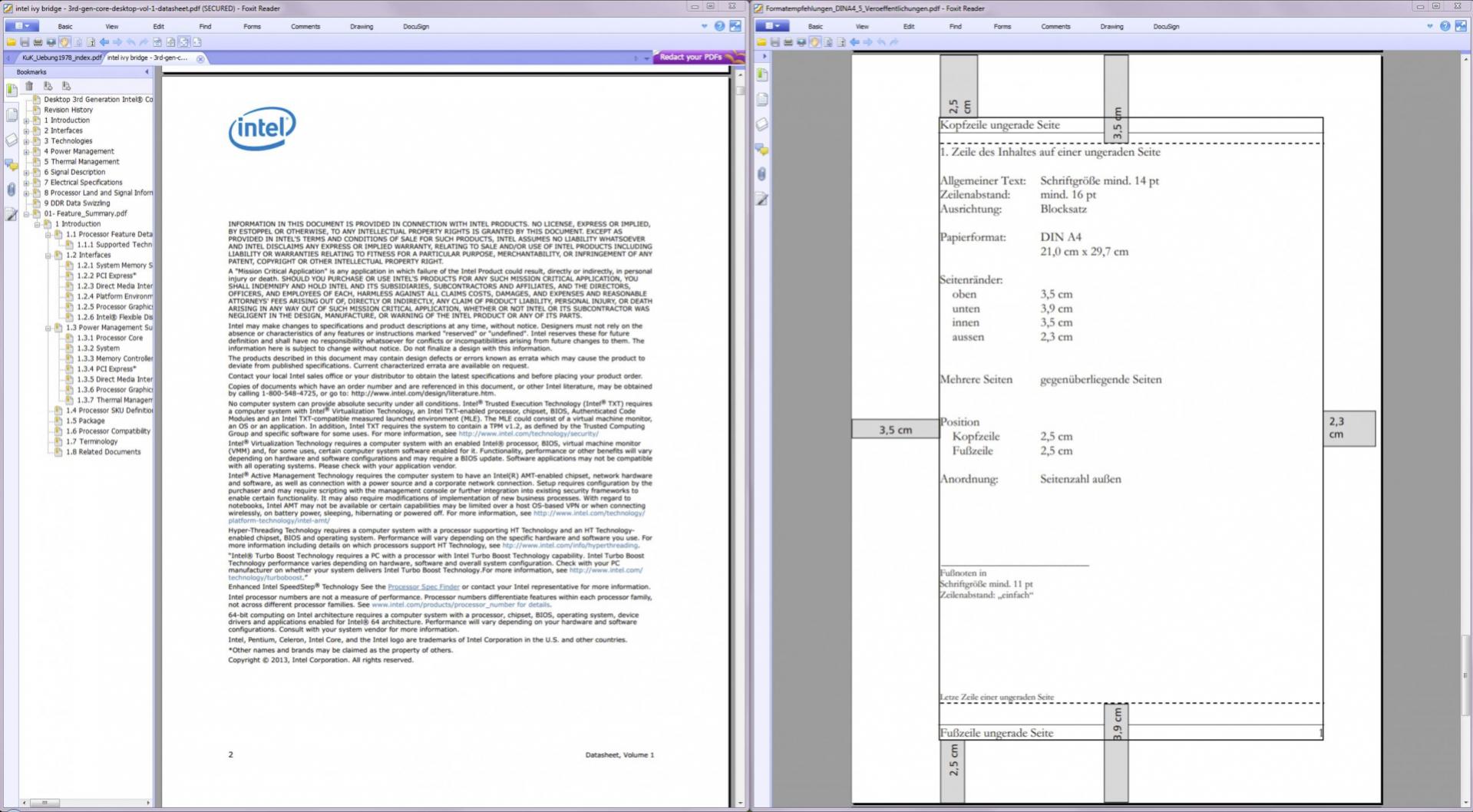Open Comments menu in Intel datasheet window
Image resolution: width=1473 pixels, height=812 pixels.
point(305,26)
